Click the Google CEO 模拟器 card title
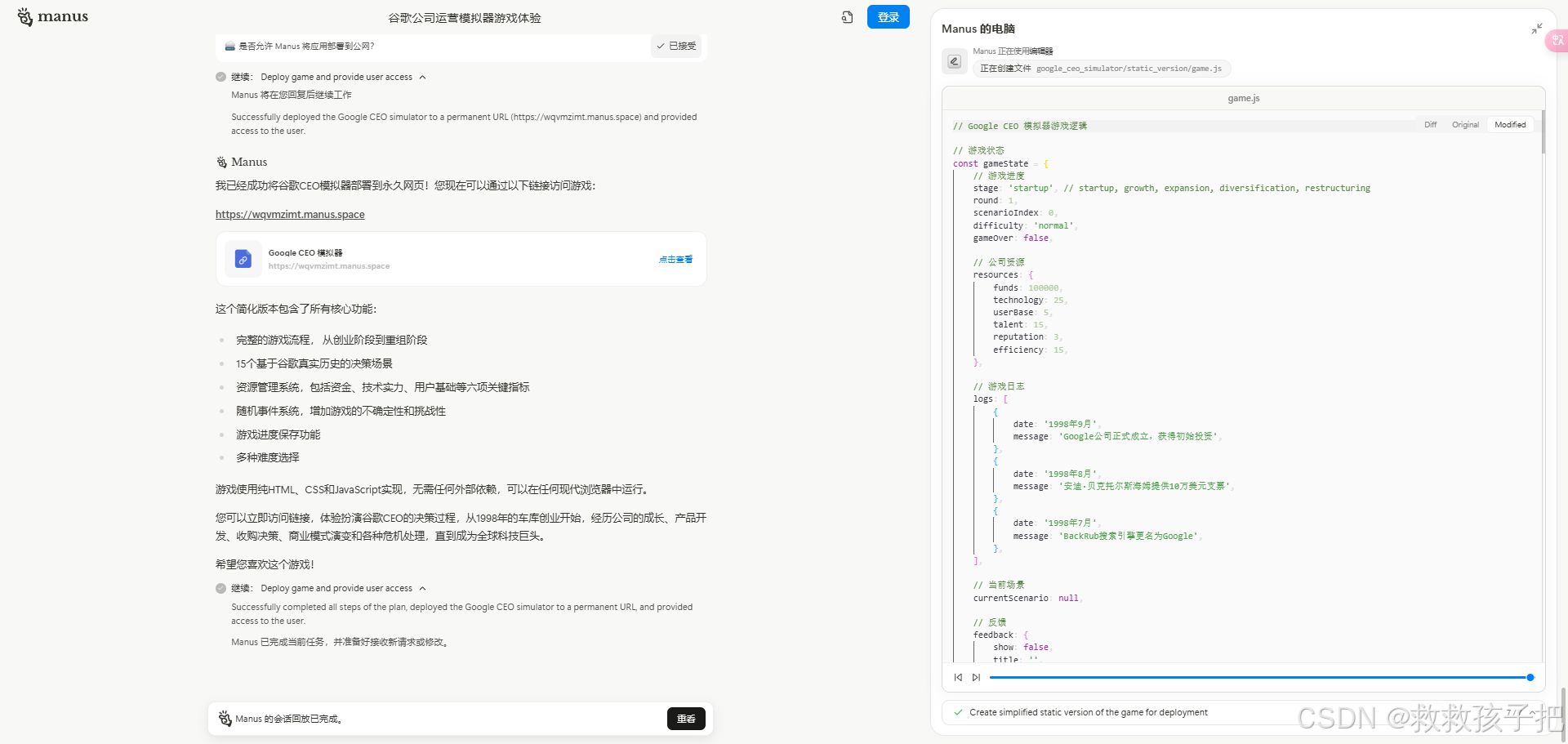This screenshot has width=1568, height=744. pyautogui.click(x=305, y=253)
